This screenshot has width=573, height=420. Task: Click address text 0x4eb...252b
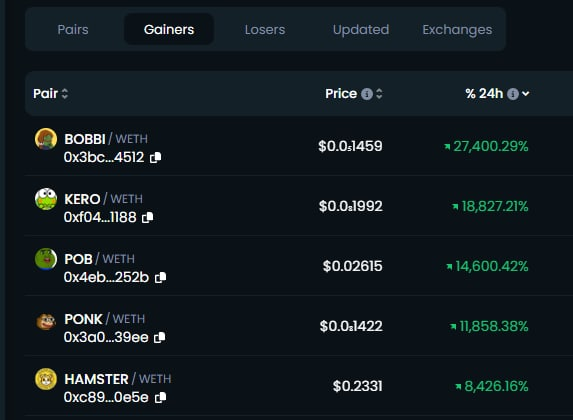(x=106, y=277)
